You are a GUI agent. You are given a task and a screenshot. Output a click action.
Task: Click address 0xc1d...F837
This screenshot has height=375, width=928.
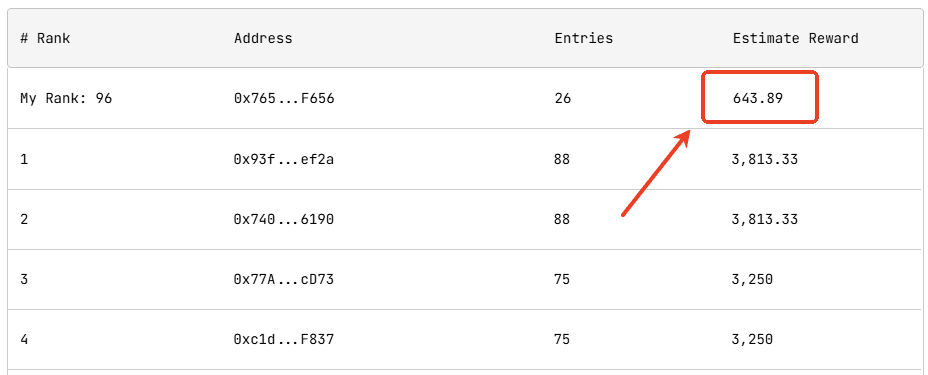coord(283,340)
